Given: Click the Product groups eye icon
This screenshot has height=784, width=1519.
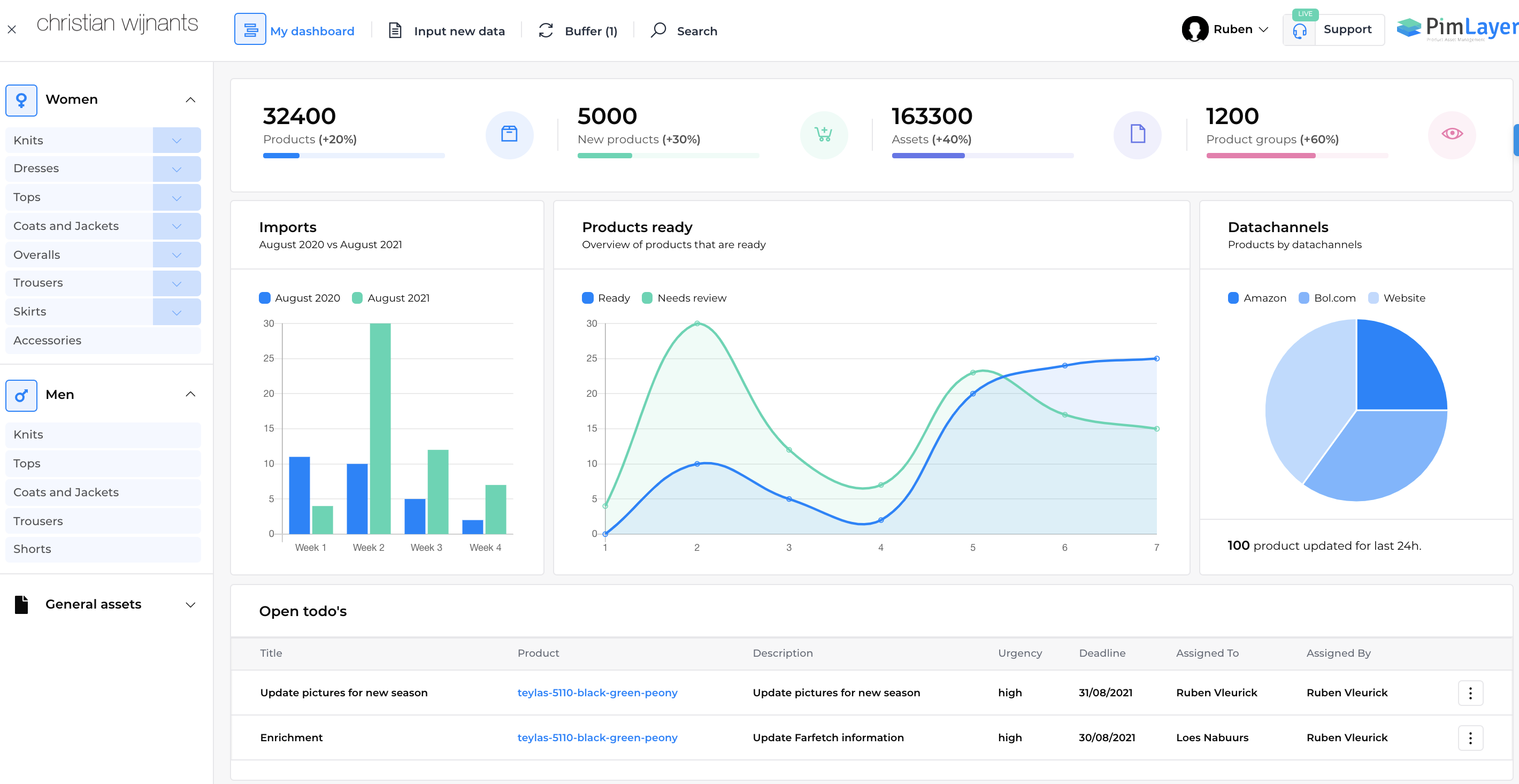Looking at the screenshot, I should (x=1451, y=134).
